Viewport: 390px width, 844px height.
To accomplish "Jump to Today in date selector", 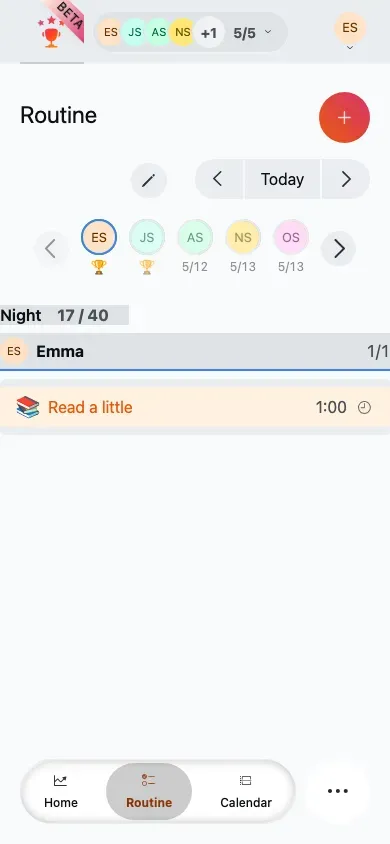I will pos(282,179).
